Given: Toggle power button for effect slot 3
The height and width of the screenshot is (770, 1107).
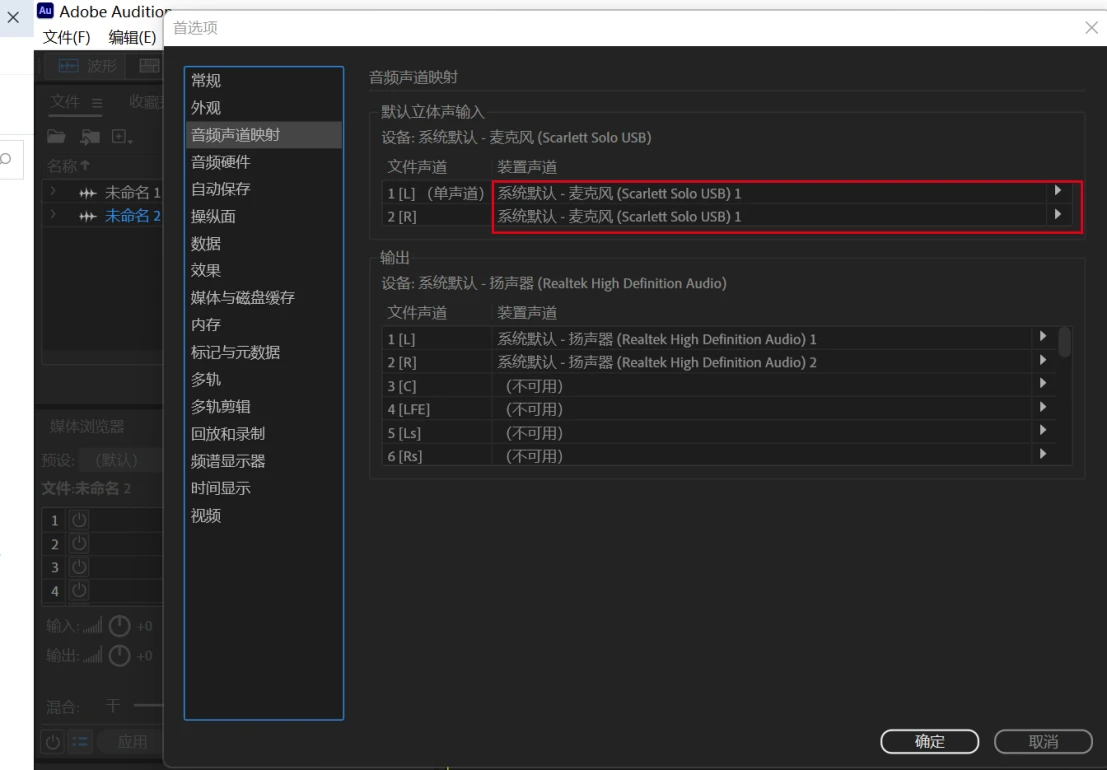Looking at the screenshot, I should 79,567.
